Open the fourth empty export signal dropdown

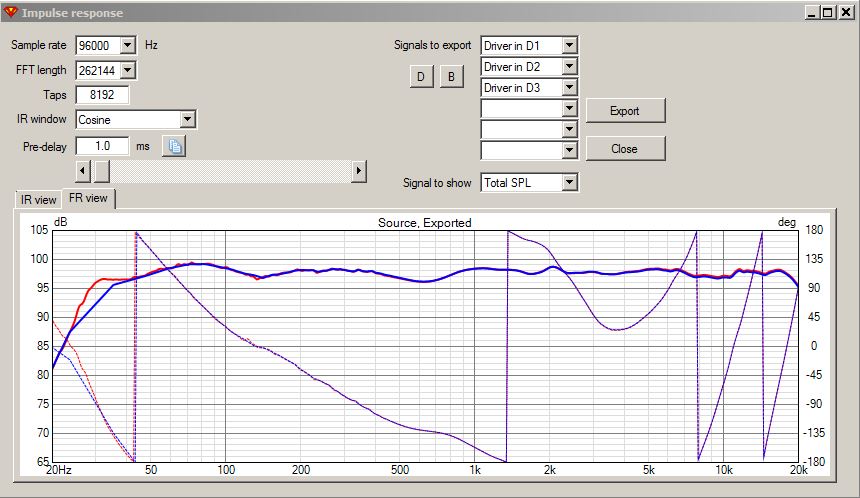(x=569, y=109)
